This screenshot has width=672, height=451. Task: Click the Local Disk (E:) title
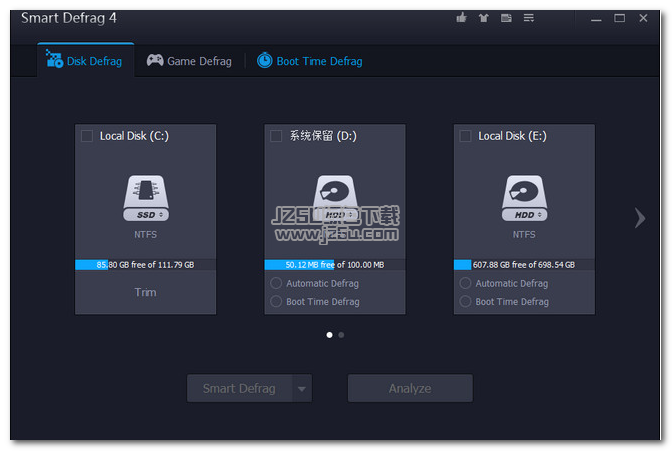point(513,136)
